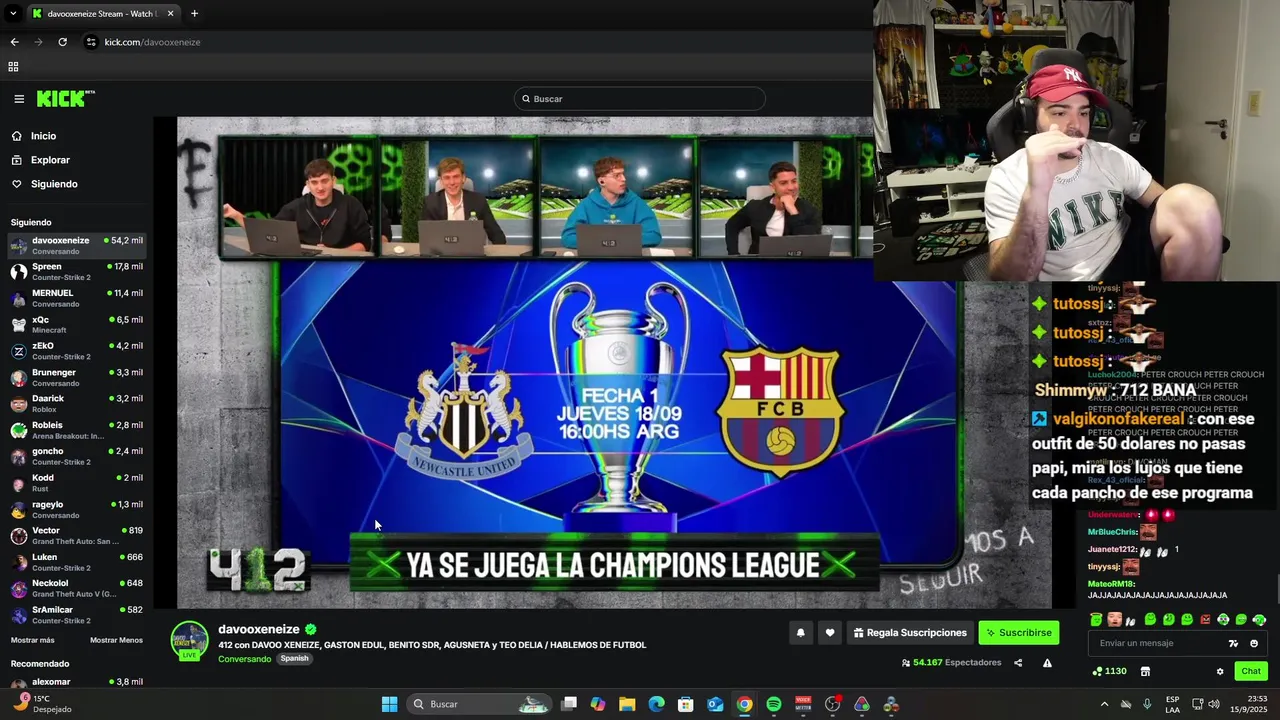1280x720 pixels.
Task: Reload the browser page
Action: coord(62,42)
